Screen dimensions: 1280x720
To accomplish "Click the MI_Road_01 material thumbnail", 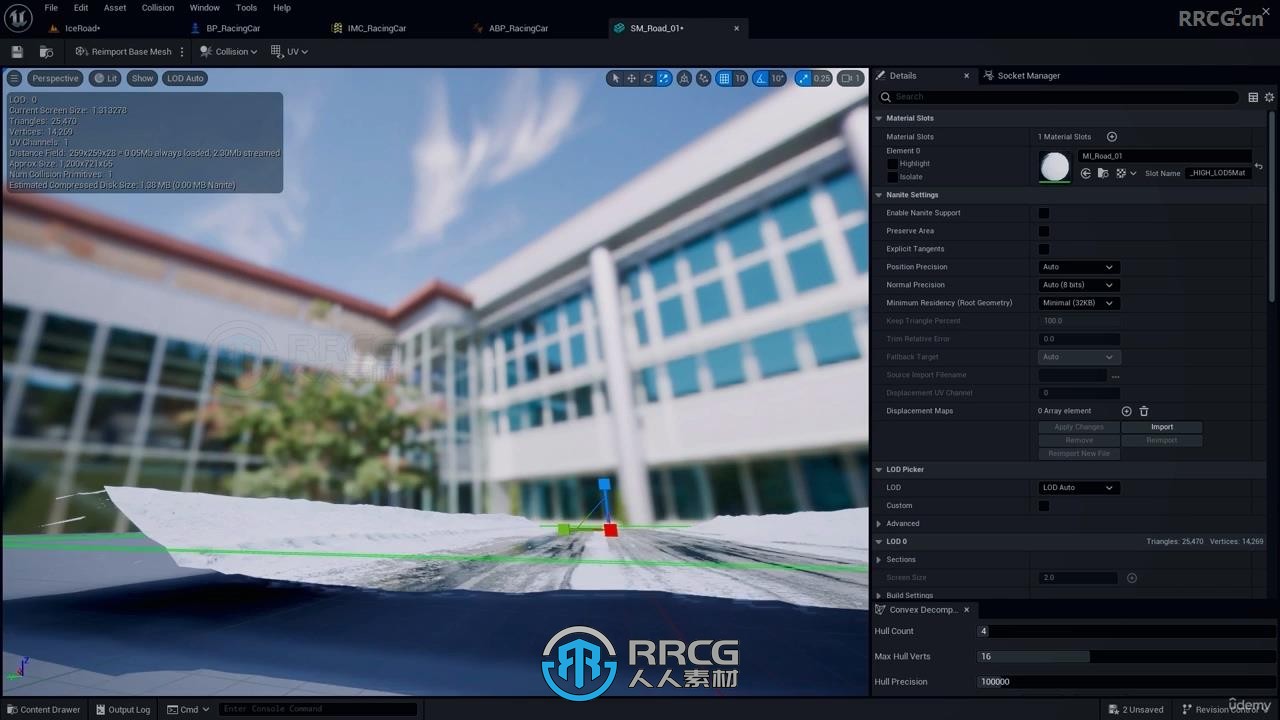I will (x=1054, y=166).
